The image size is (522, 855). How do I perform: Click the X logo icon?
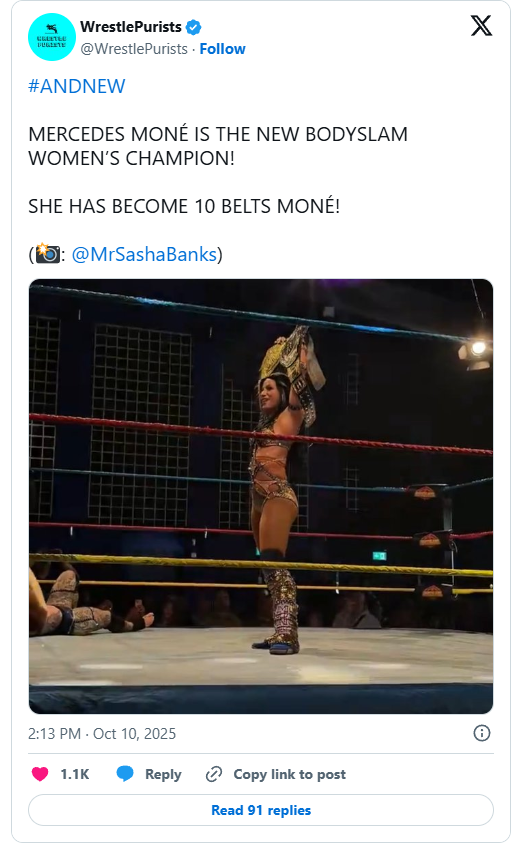[481, 26]
